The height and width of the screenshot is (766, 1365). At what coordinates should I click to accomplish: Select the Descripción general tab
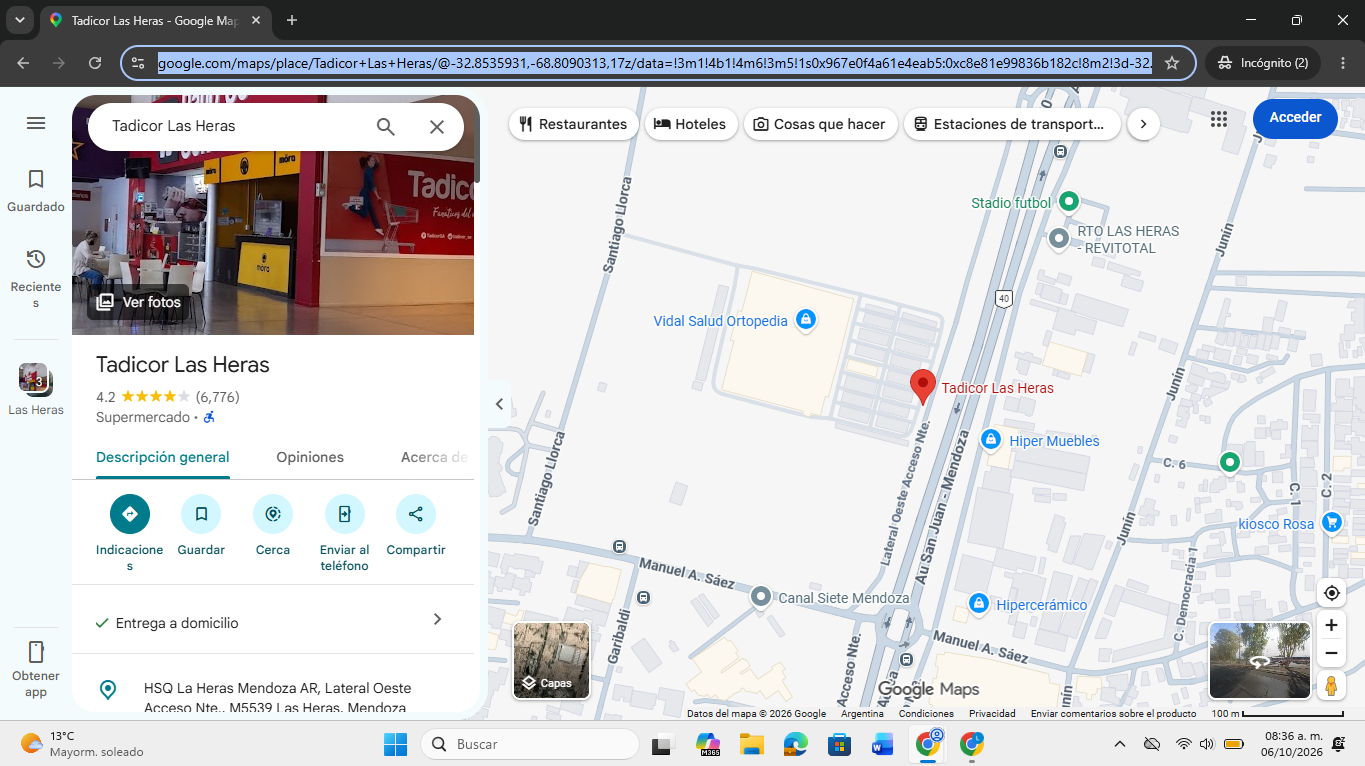tap(163, 457)
